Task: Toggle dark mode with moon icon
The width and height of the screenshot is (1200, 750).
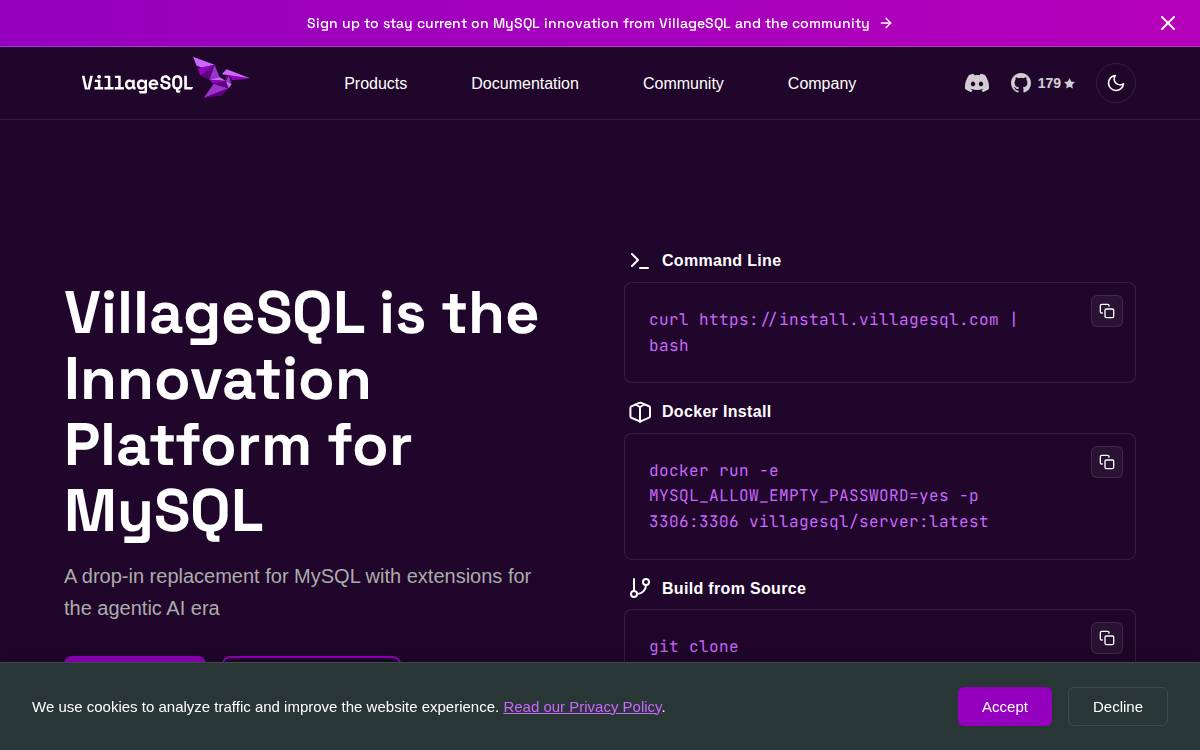Action: [1116, 83]
